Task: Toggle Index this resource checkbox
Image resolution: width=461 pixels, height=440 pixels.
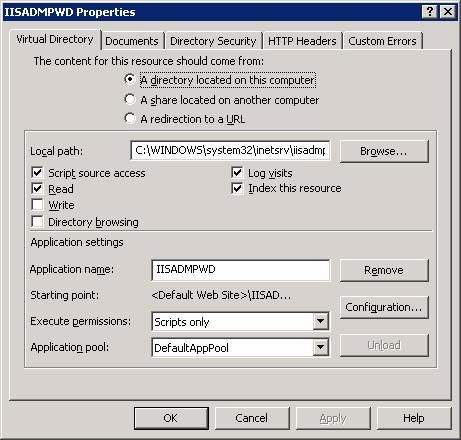Action: click(x=237, y=188)
